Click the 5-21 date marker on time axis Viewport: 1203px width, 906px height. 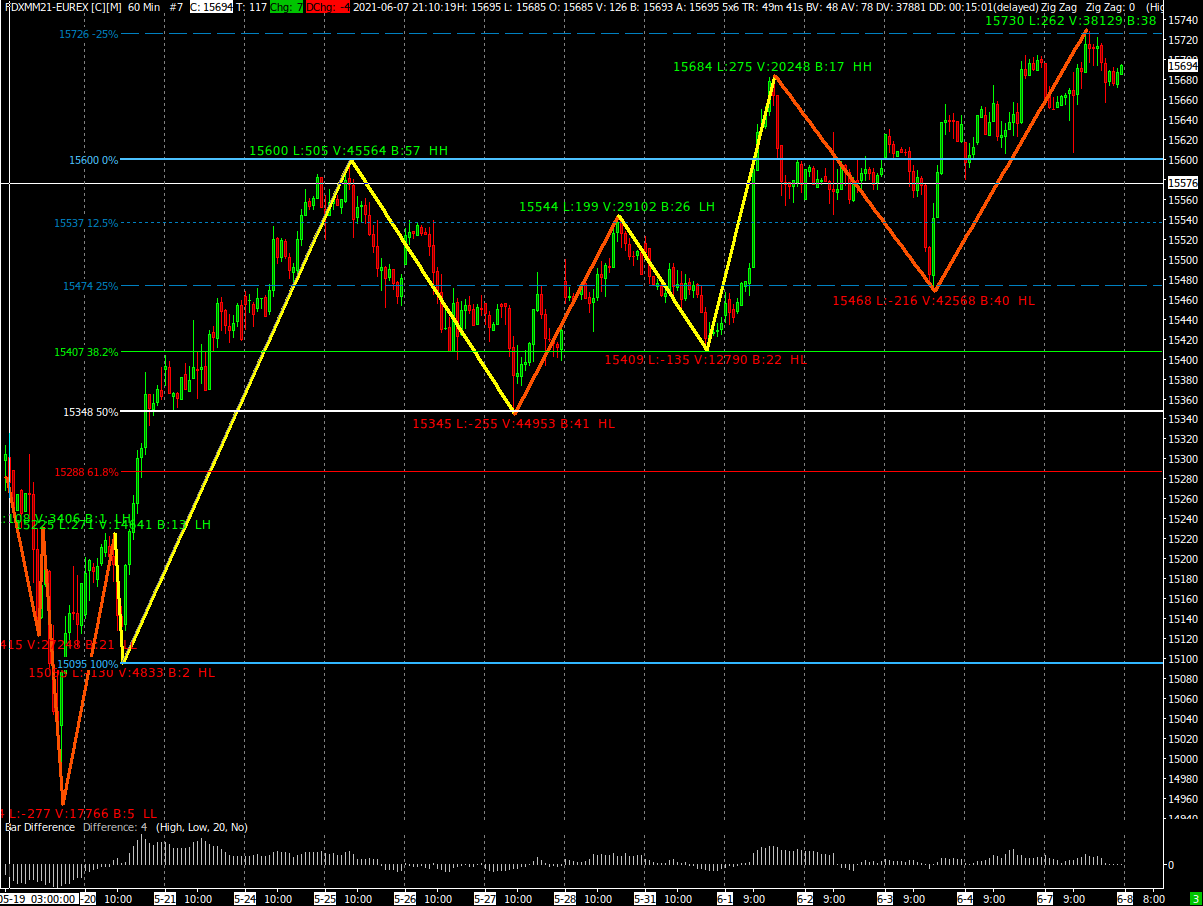[164, 899]
